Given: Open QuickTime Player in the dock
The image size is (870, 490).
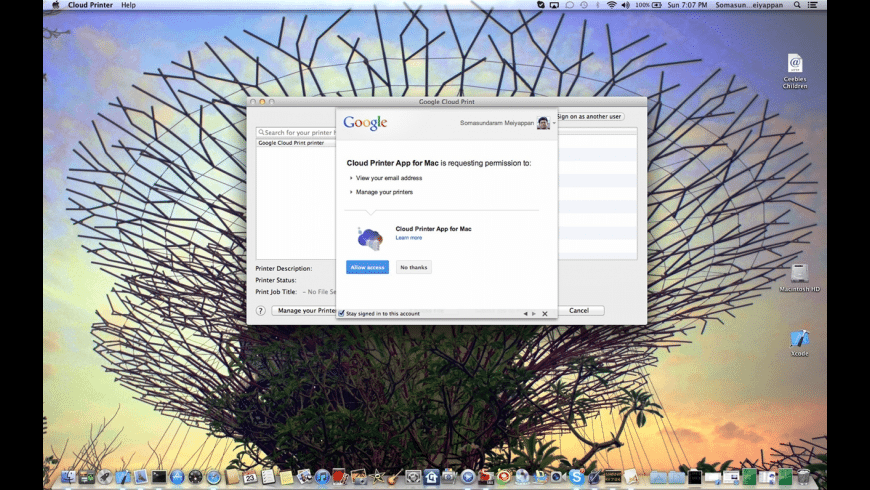Looking at the screenshot, I should 467,476.
